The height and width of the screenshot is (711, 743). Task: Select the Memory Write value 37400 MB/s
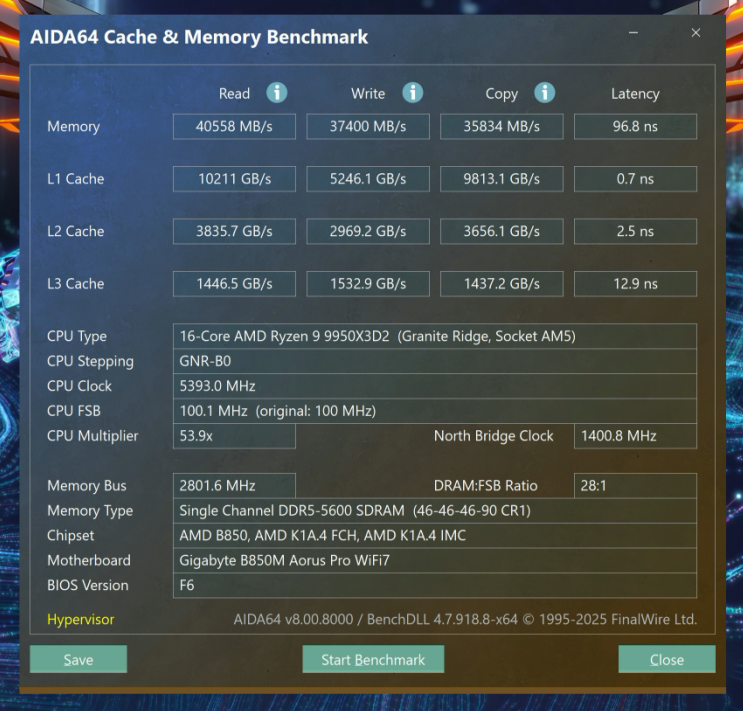(x=368, y=127)
